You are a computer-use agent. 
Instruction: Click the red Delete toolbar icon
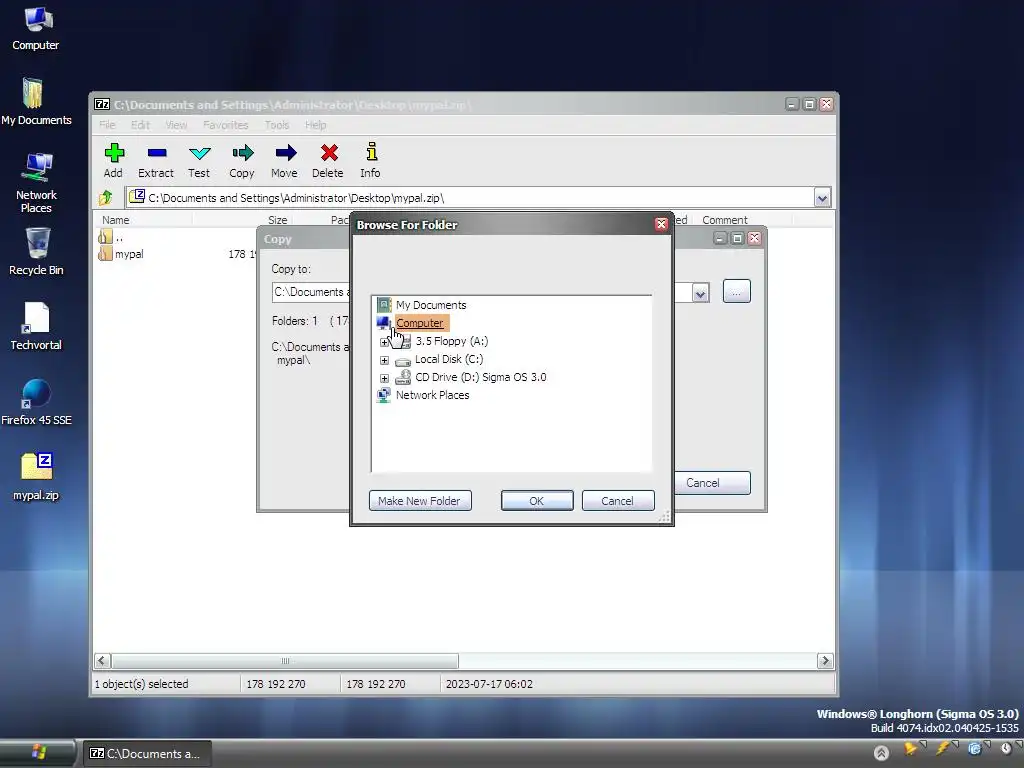coord(329,153)
